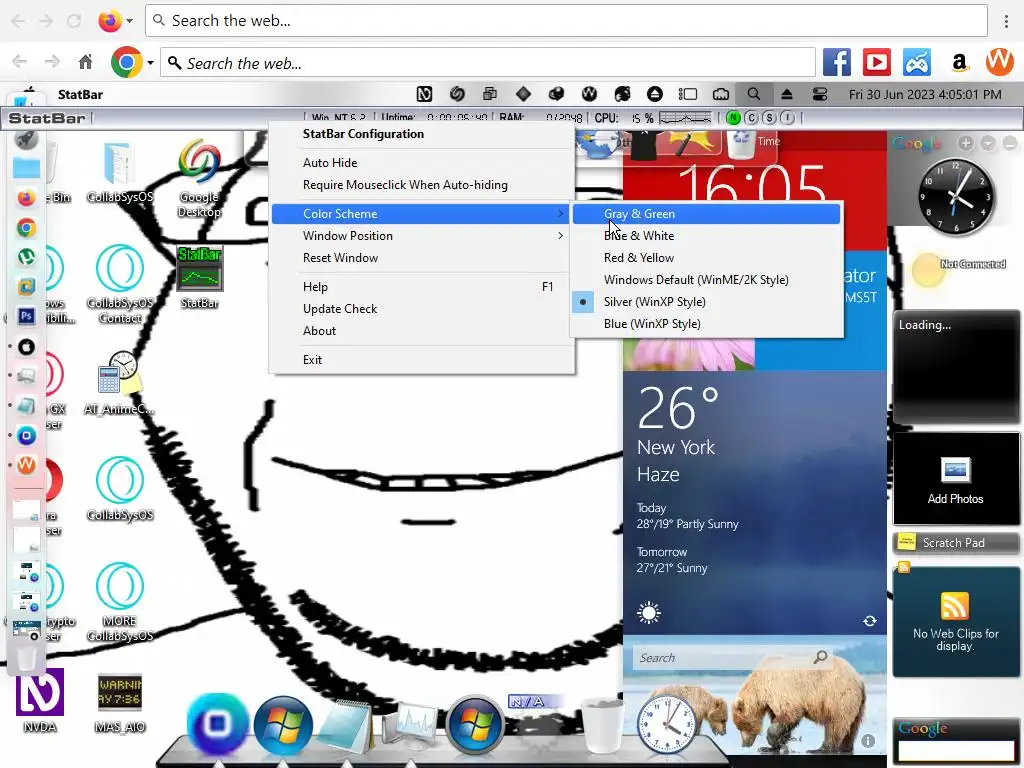This screenshot has width=1024, height=768.
Task: Click the green N indicator on StatBar
Action: [x=733, y=118]
